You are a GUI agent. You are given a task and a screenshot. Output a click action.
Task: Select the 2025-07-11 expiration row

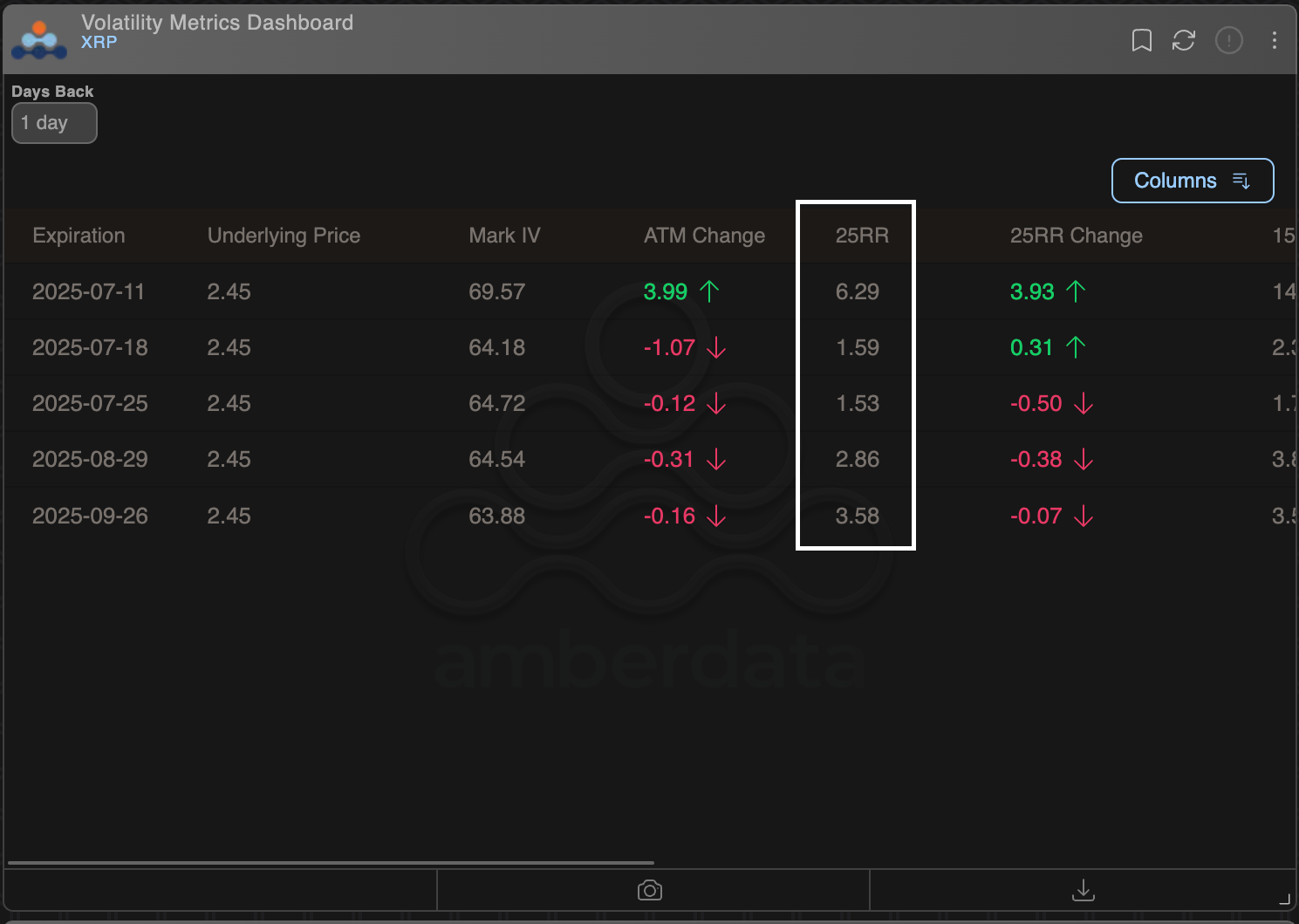89,291
